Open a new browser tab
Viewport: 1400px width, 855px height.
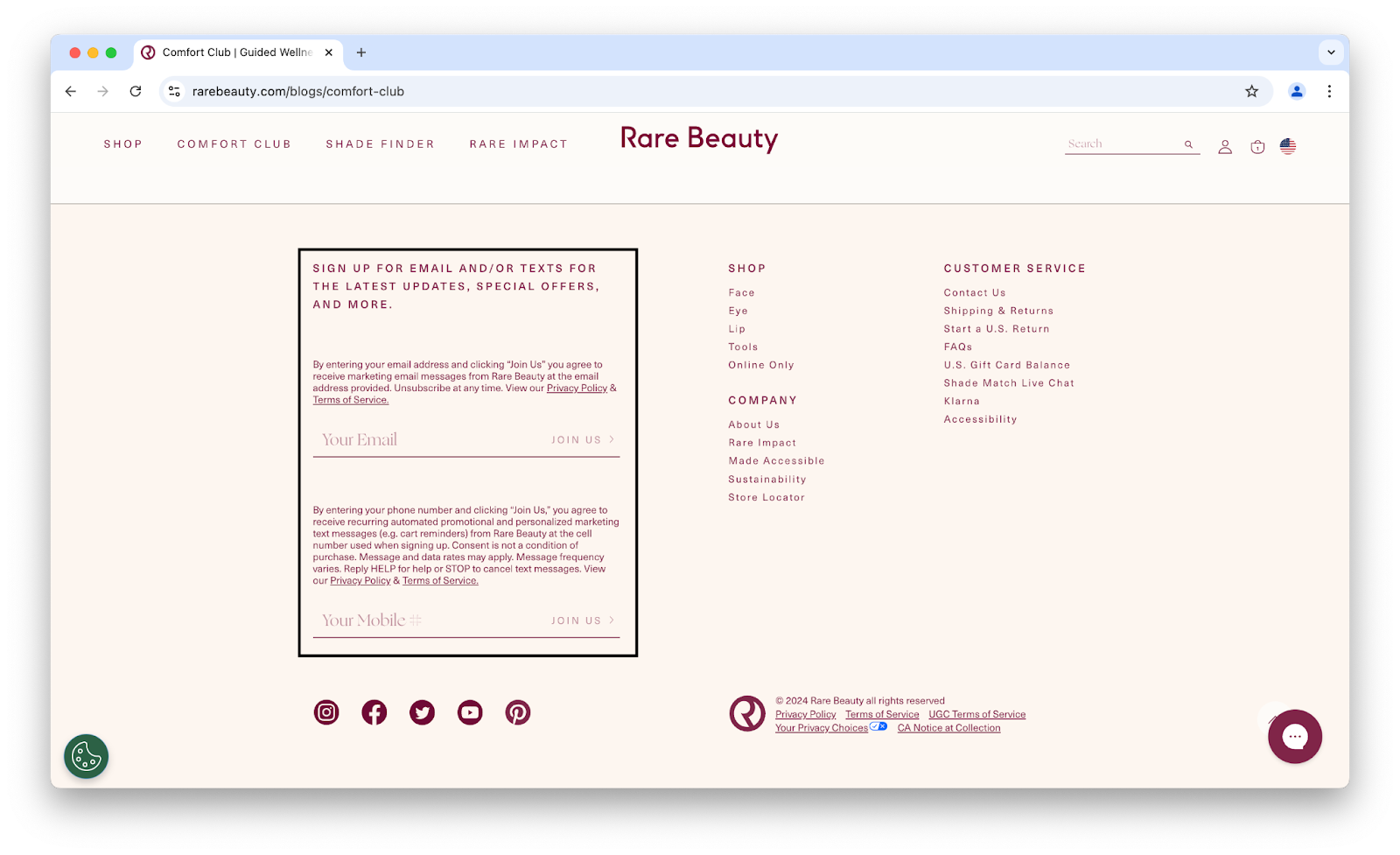point(361,53)
